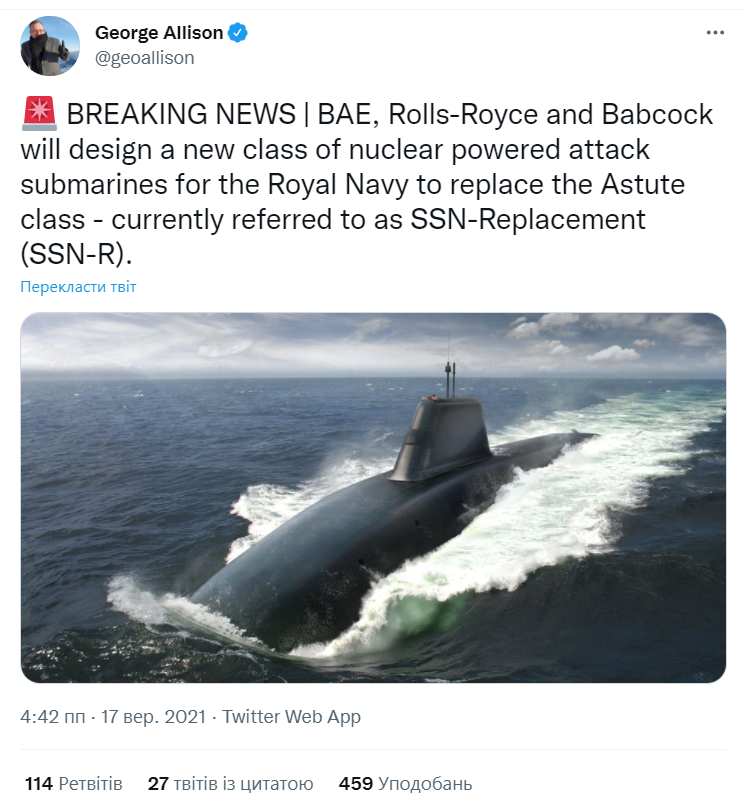Open the Twitter Web App source link

[x=291, y=716]
